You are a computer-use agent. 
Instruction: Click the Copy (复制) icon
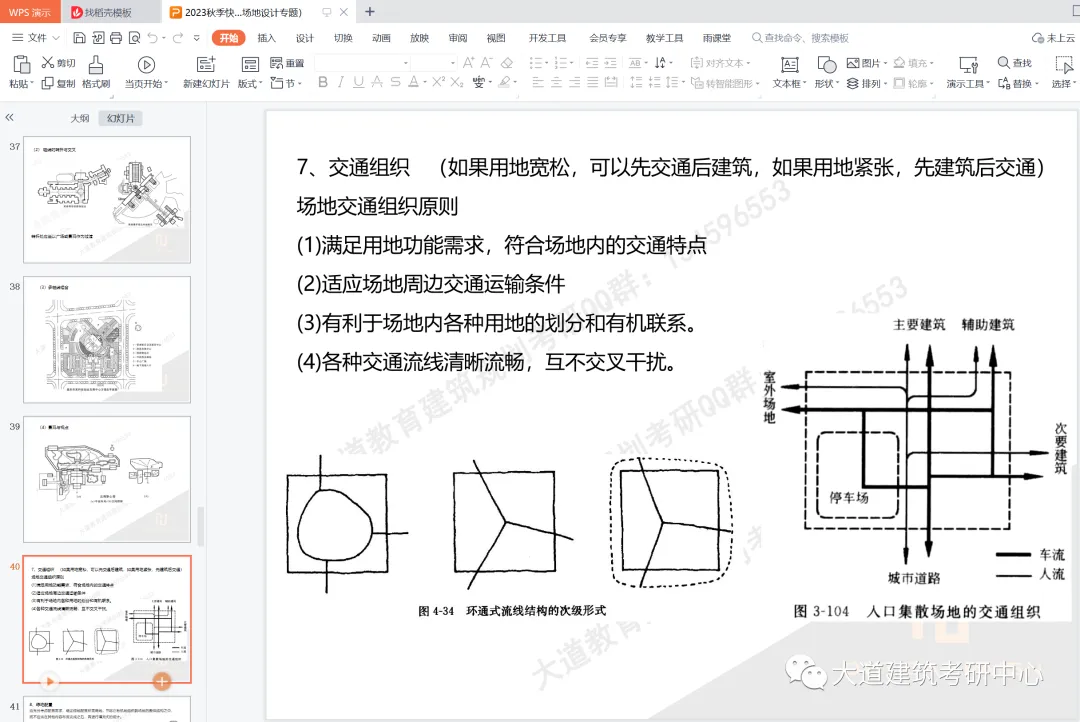(x=48, y=83)
